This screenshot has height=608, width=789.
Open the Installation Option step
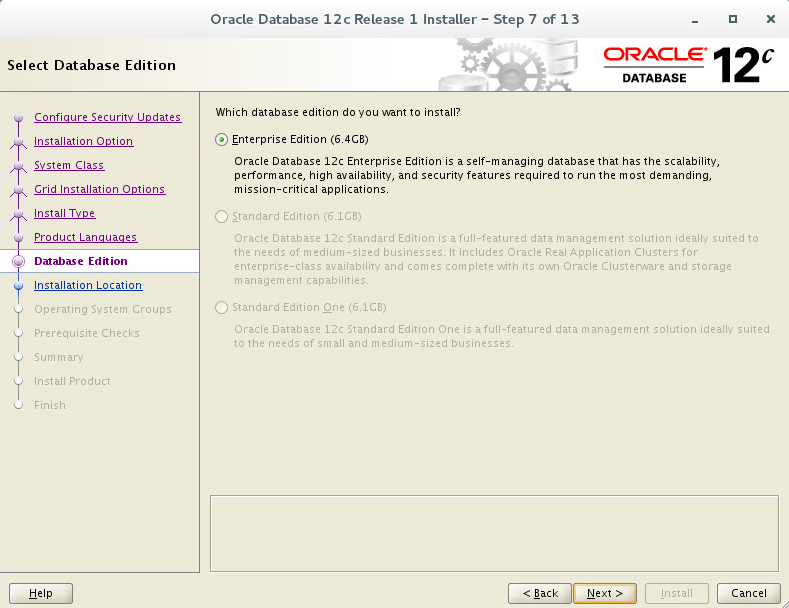pyautogui.click(x=84, y=141)
